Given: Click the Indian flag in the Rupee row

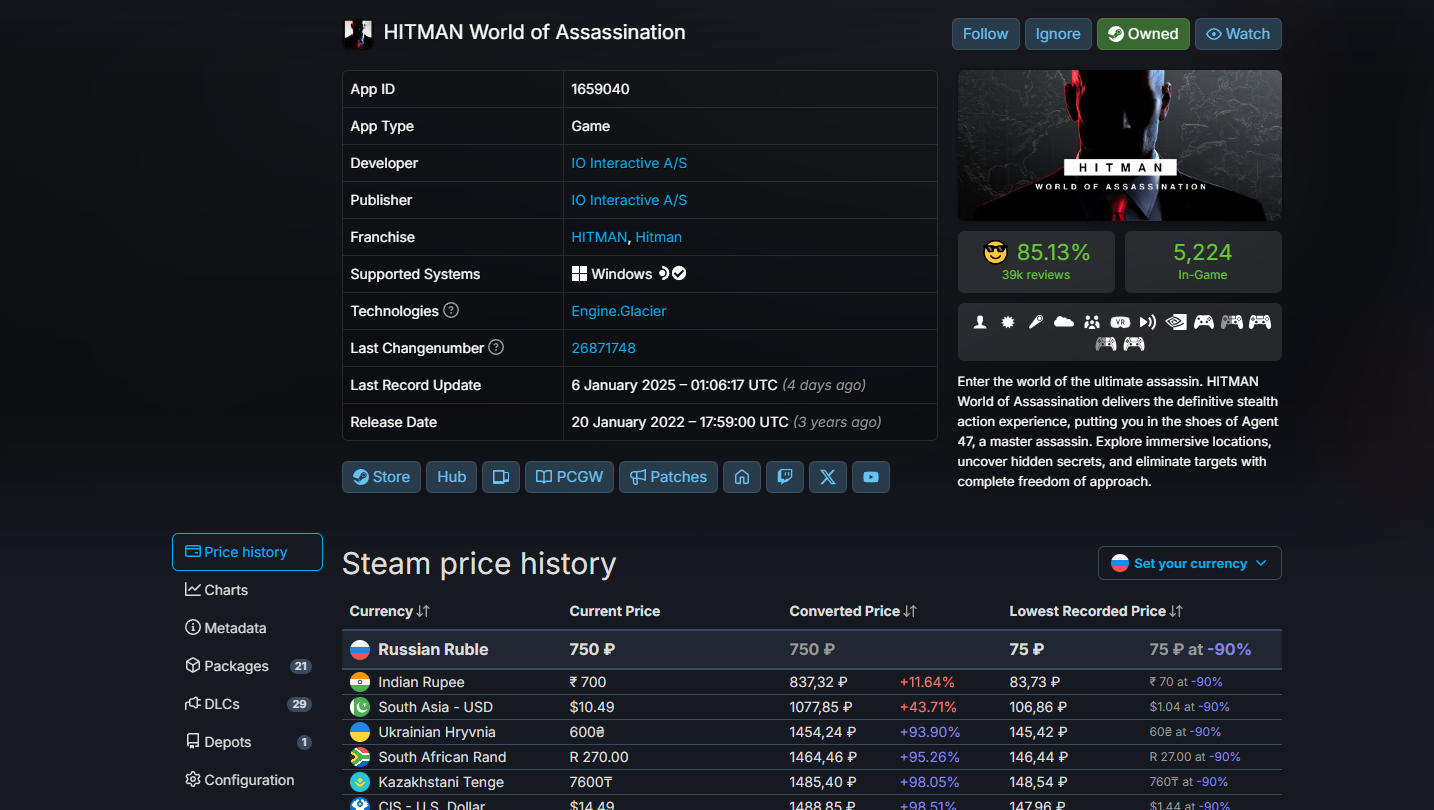Looking at the screenshot, I should pos(360,682).
